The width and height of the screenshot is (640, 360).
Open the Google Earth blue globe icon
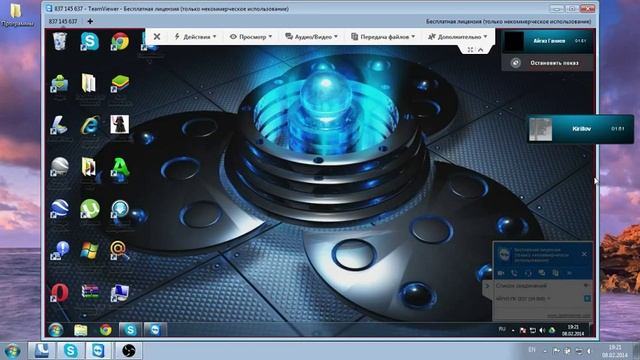pyautogui.click(x=60, y=209)
